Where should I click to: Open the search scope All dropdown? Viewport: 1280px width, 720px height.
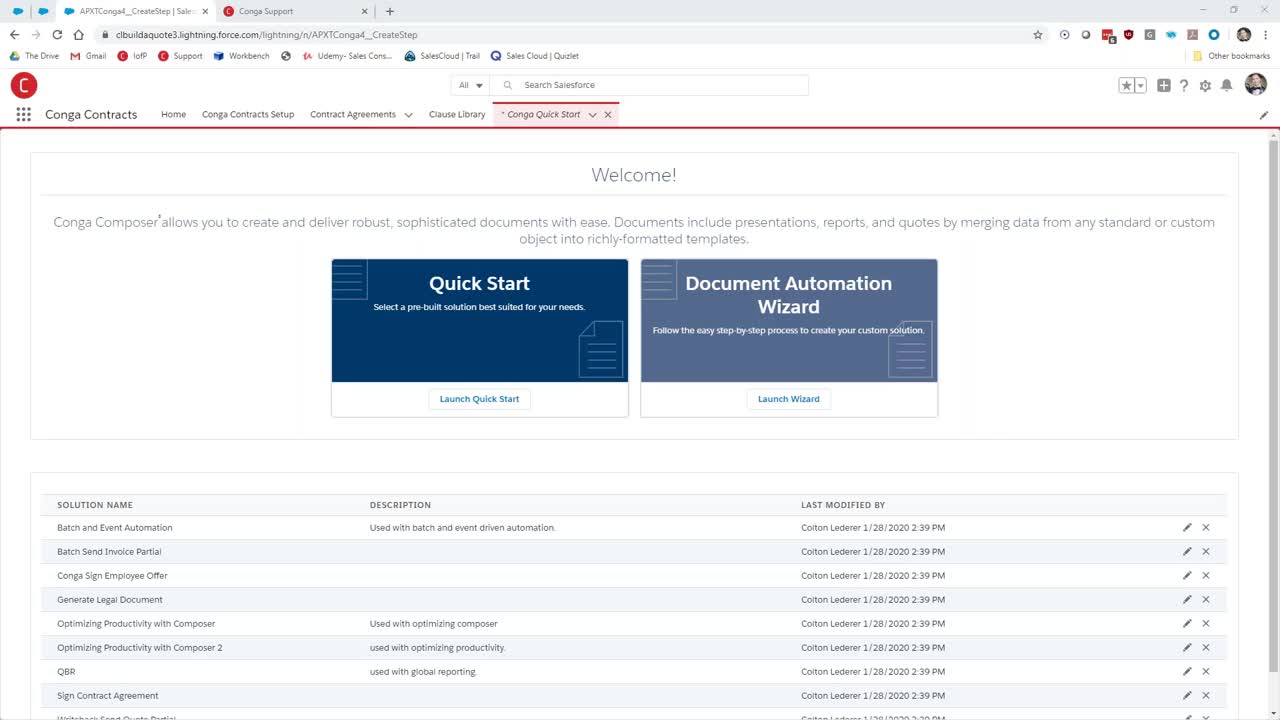click(x=470, y=85)
